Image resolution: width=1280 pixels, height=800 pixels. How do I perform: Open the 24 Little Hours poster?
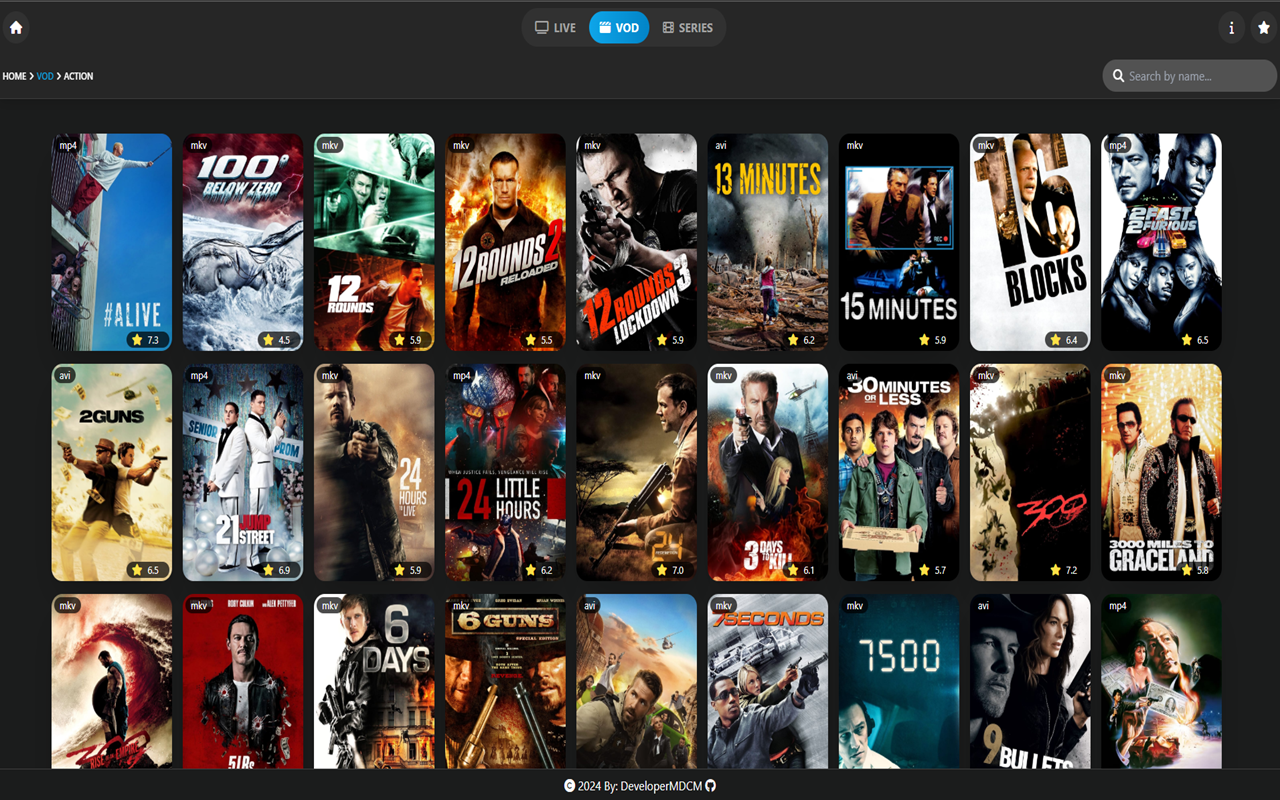(x=505, y=472)
